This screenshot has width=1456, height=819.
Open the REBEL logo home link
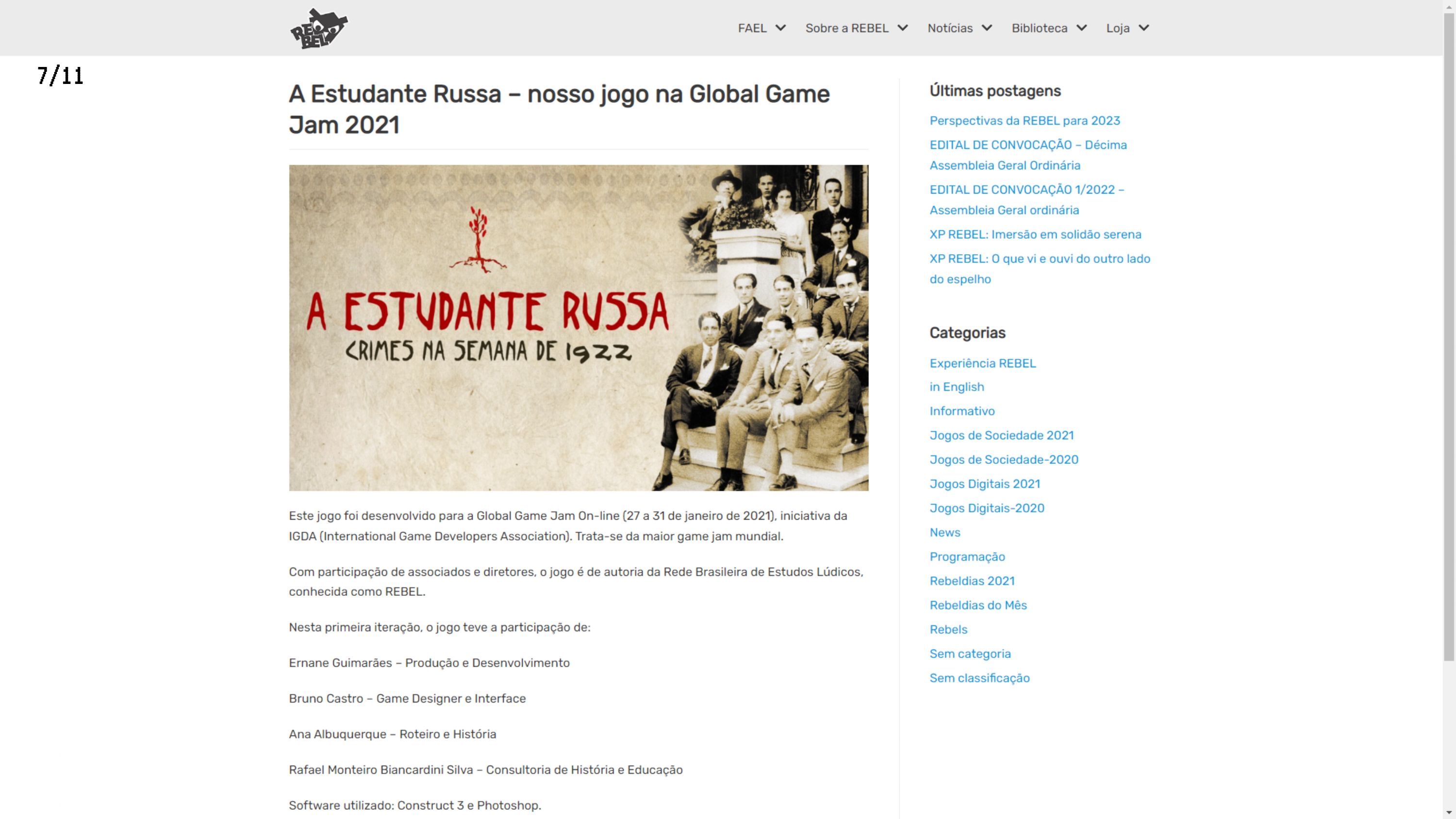pos(319,28)
